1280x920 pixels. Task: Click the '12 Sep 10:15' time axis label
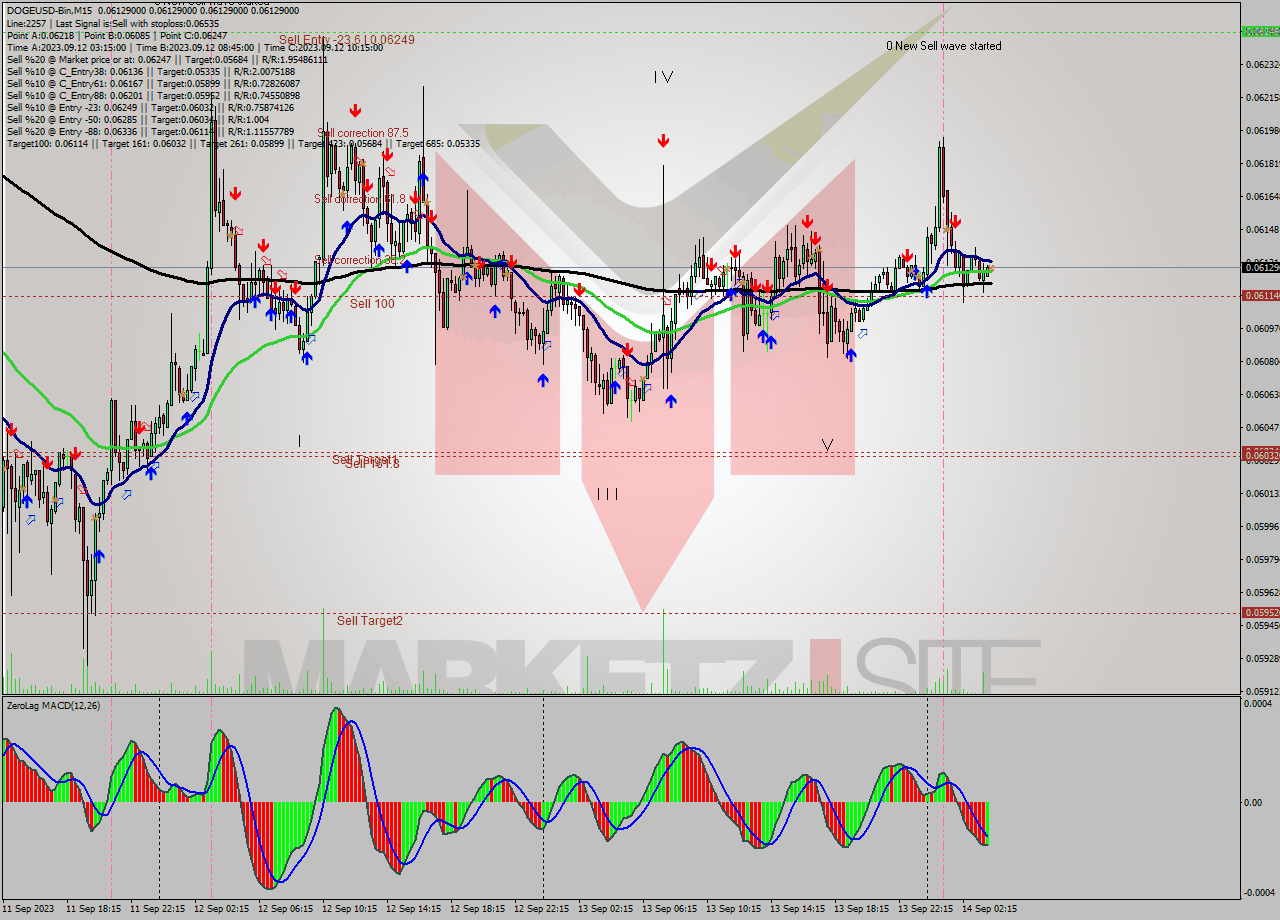tap(350, 909)
